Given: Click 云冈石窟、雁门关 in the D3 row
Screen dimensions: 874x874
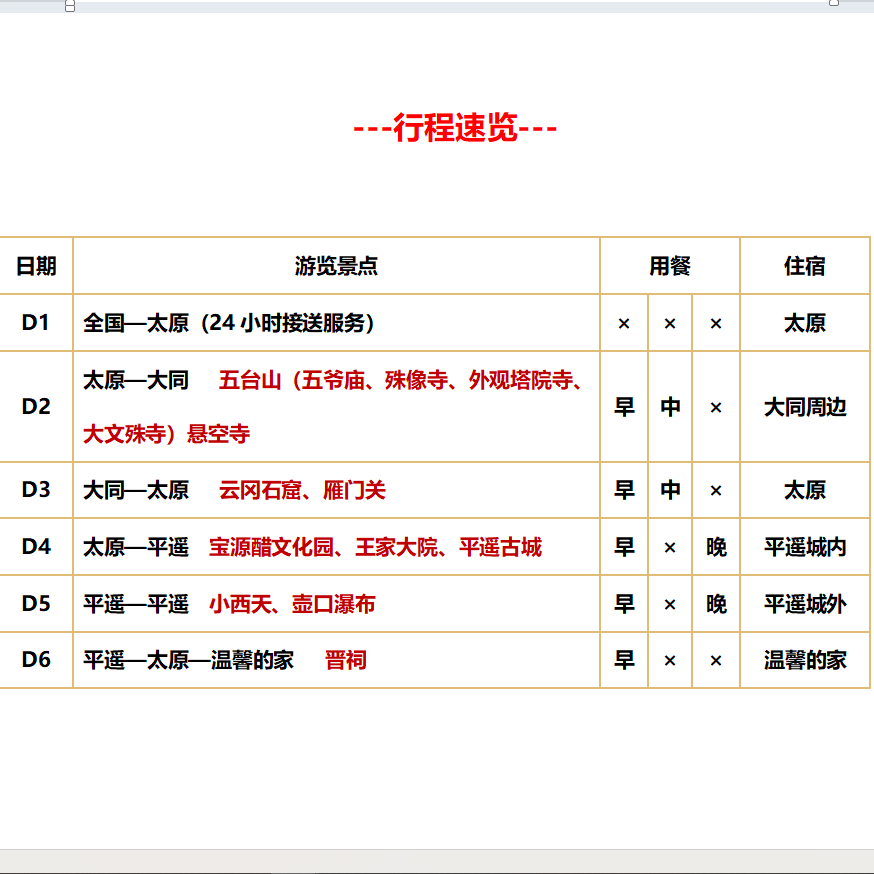Looking at the screenshot, I should tap(302, 490).
